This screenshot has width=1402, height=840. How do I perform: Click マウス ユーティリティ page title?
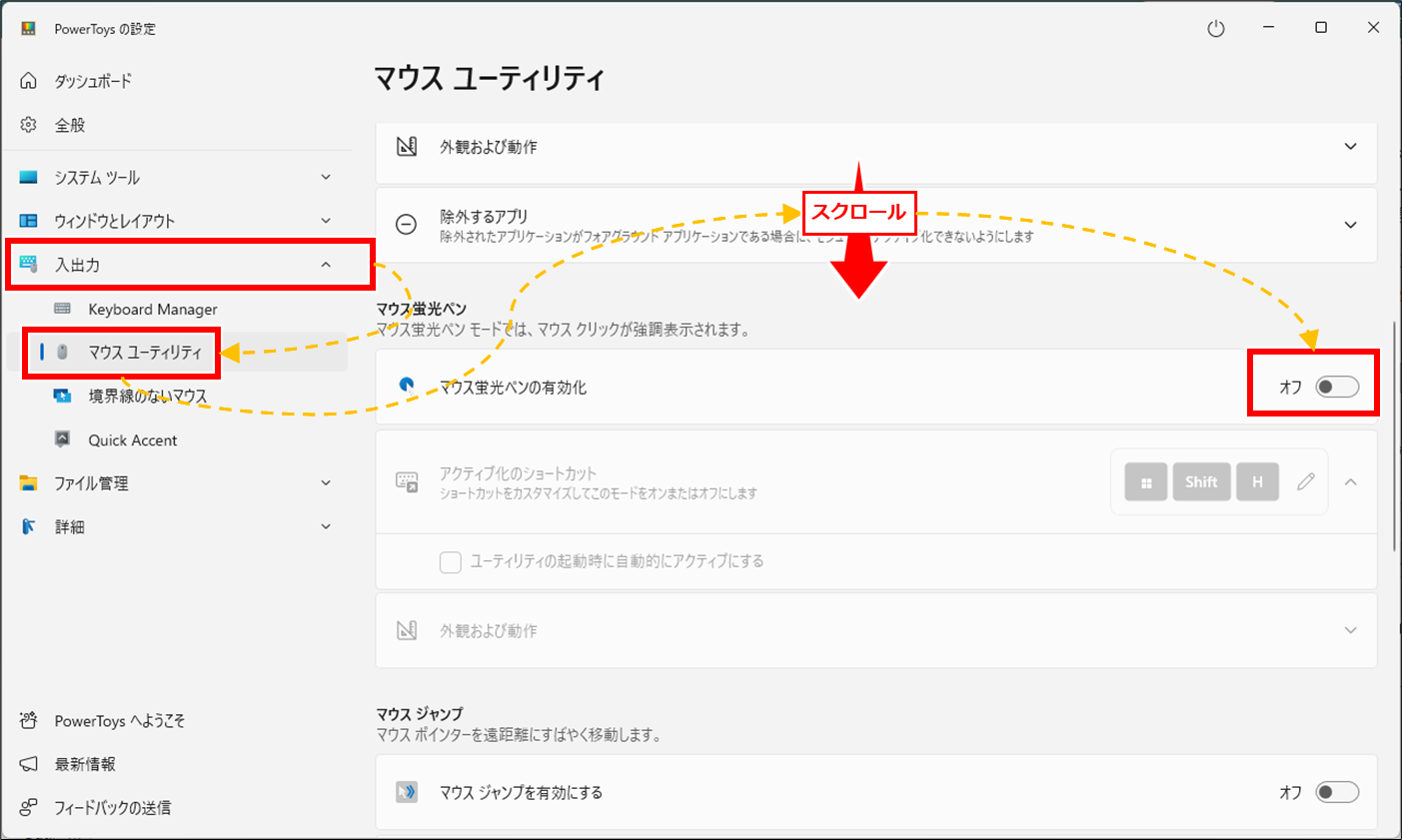pos(490,78)
